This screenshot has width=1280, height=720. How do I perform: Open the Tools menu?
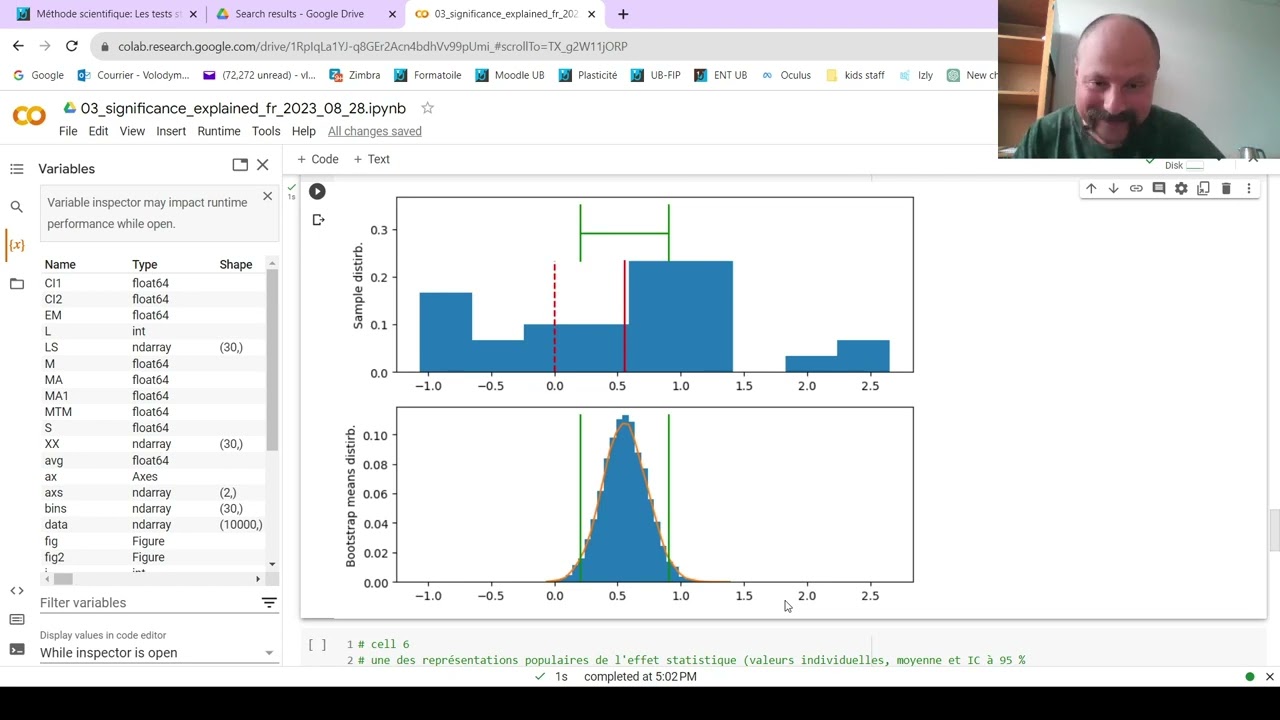(266, 131)
